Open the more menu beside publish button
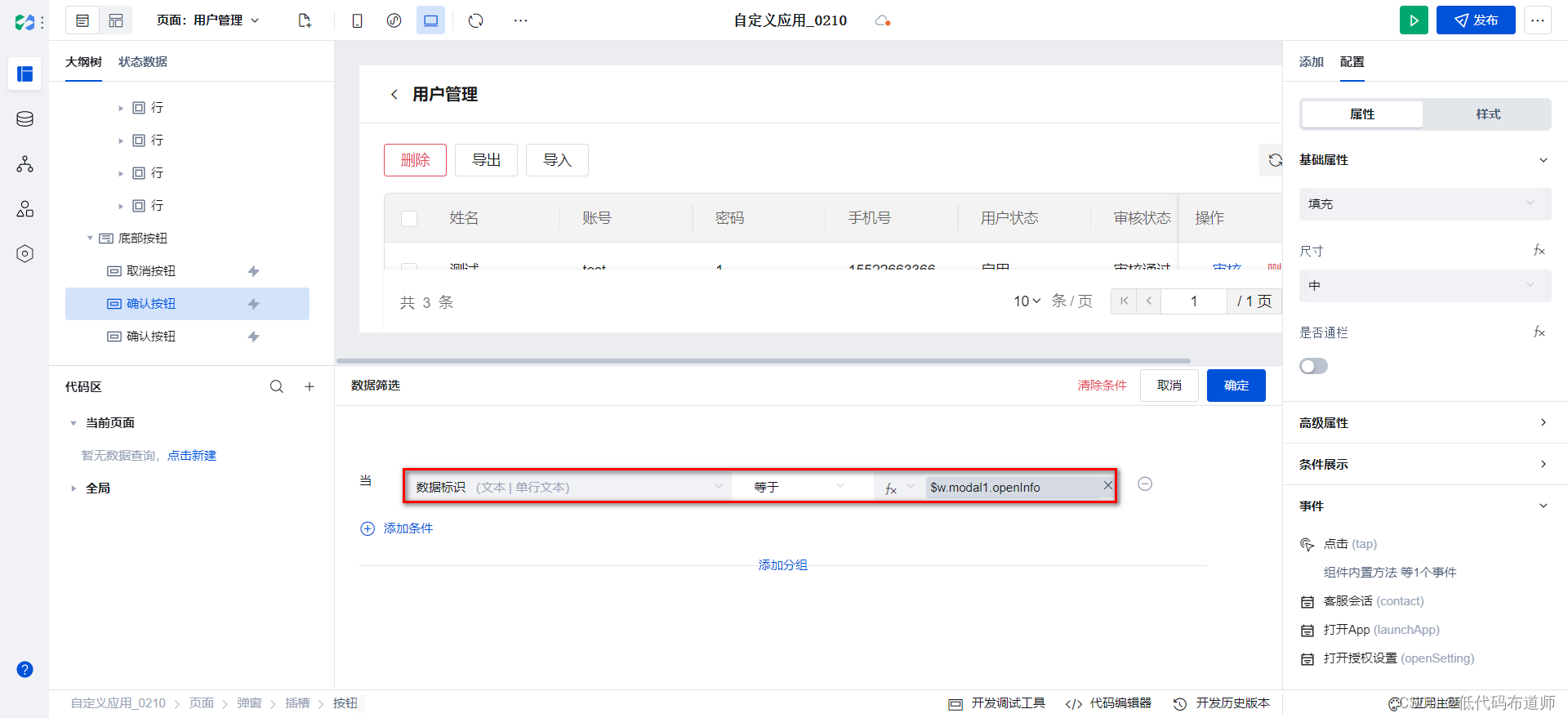The height and width of the screenshot is (718, 1568). point(1538,20)
